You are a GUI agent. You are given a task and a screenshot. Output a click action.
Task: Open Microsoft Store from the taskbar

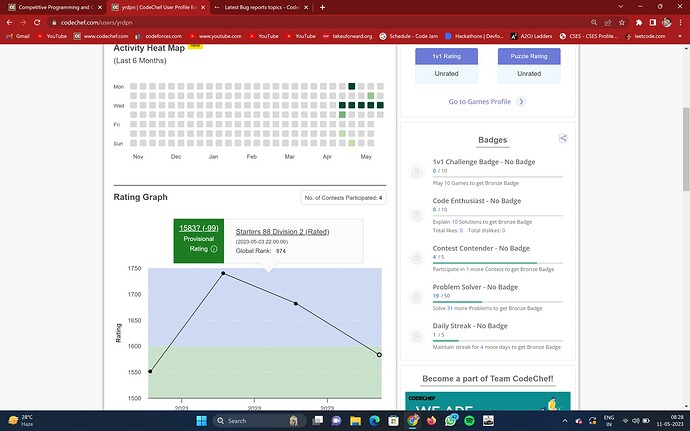click(x=393, y=421)
